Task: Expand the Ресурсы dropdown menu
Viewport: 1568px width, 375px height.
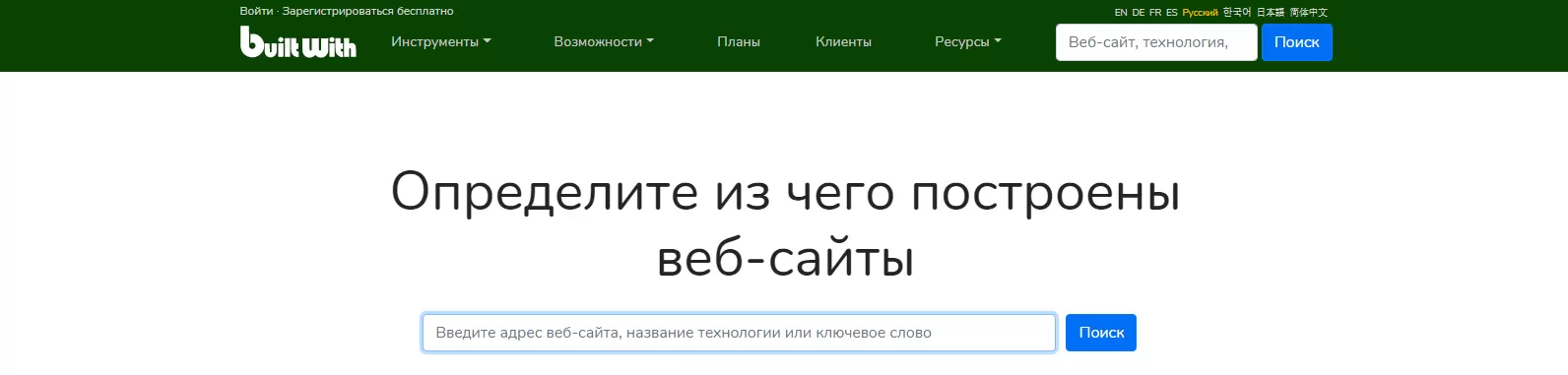Action: pos(968,42)
